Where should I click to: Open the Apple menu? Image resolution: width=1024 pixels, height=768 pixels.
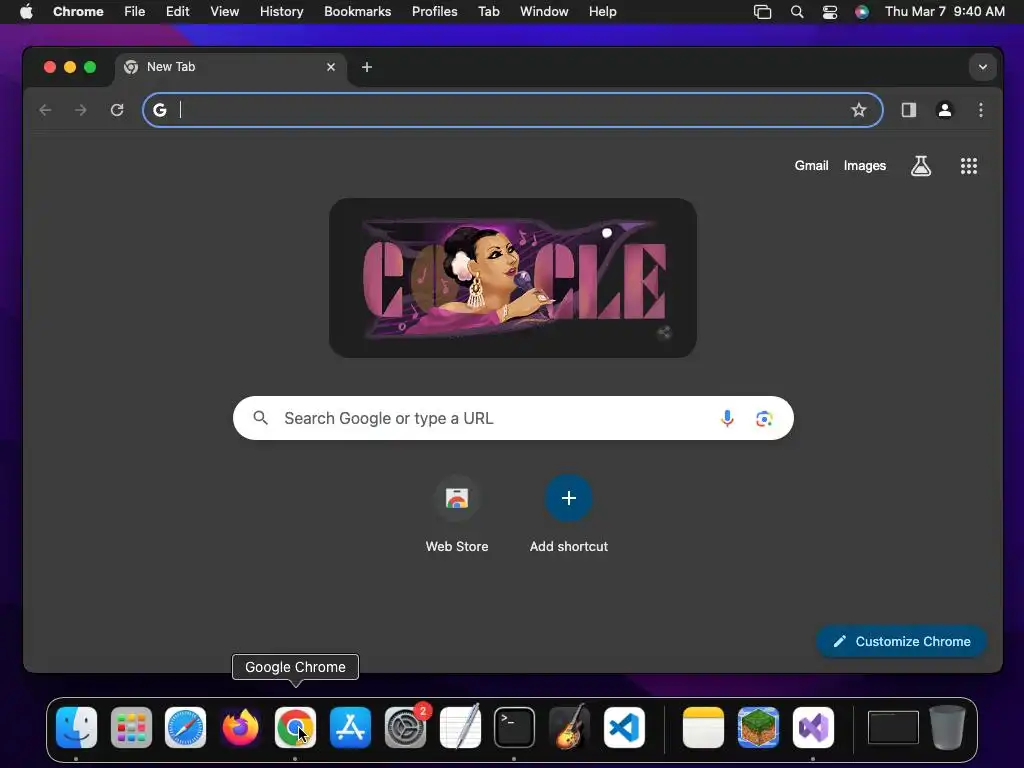[x=26, y=12]
